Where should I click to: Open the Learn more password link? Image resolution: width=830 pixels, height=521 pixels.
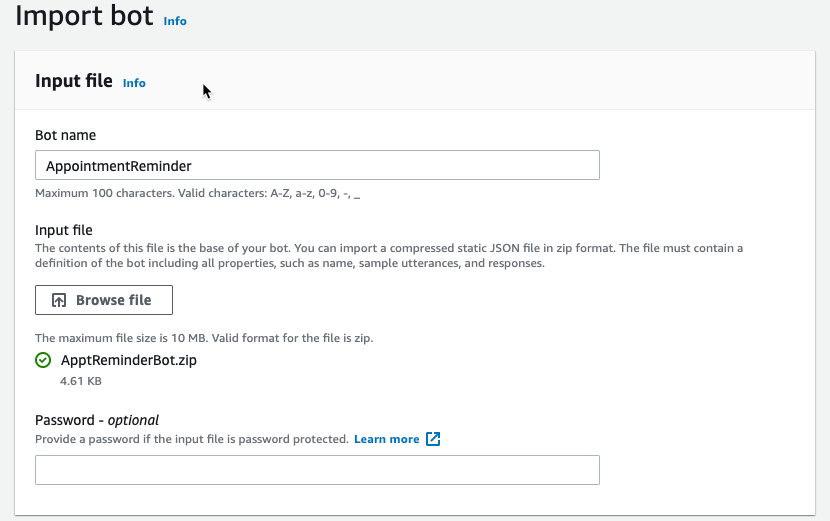(x=386, y=439)
